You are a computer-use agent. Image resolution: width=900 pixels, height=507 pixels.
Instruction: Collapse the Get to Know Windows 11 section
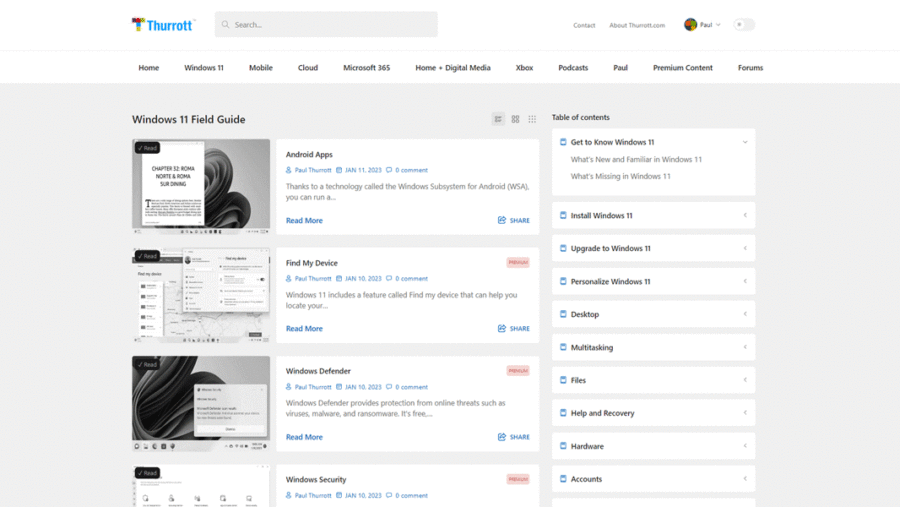click(745, 142)
